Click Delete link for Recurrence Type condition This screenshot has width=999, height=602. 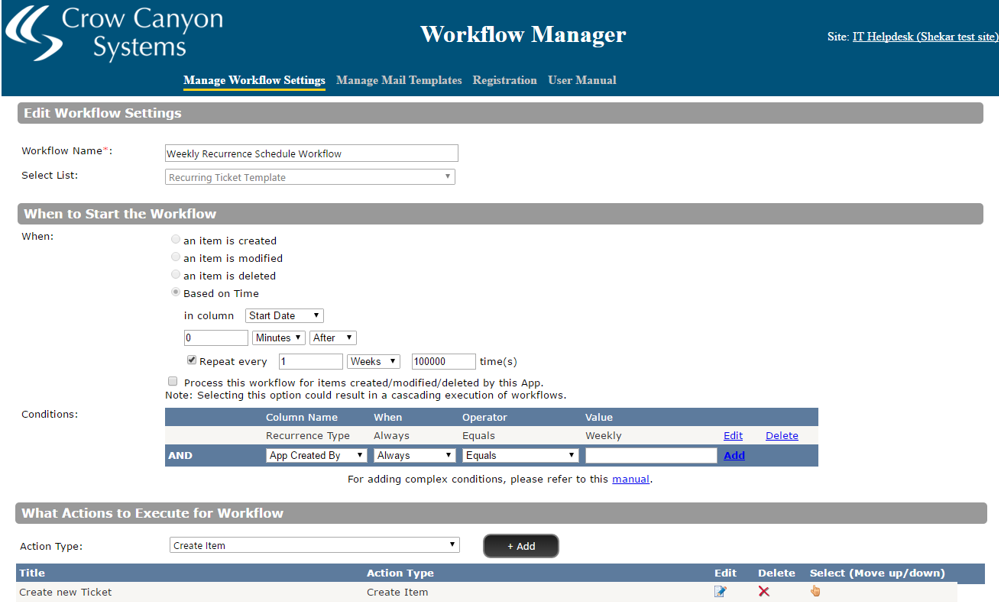pos(782,436)
